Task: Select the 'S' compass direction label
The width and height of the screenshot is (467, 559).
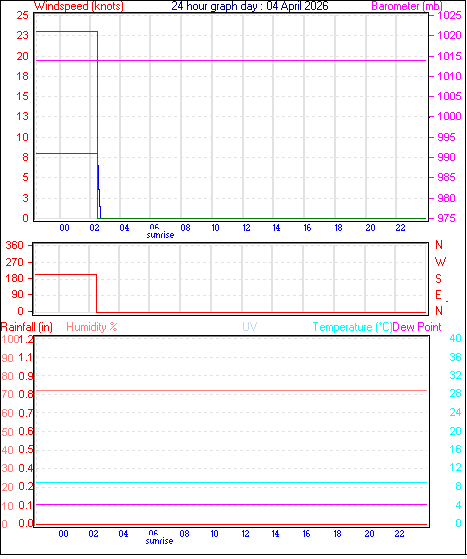Action: 438,278
